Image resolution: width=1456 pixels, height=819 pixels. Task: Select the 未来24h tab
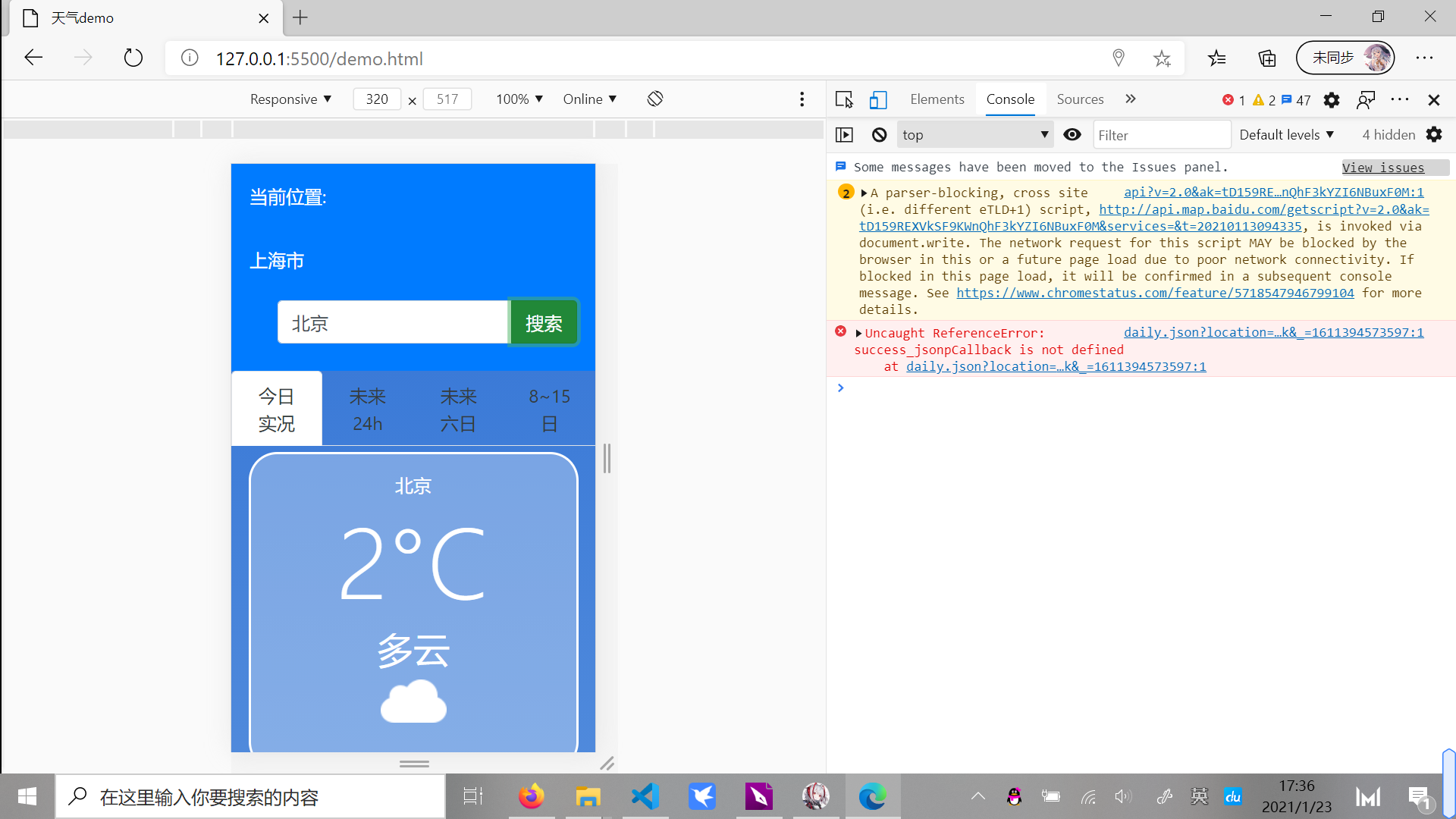tap(368, 409)
